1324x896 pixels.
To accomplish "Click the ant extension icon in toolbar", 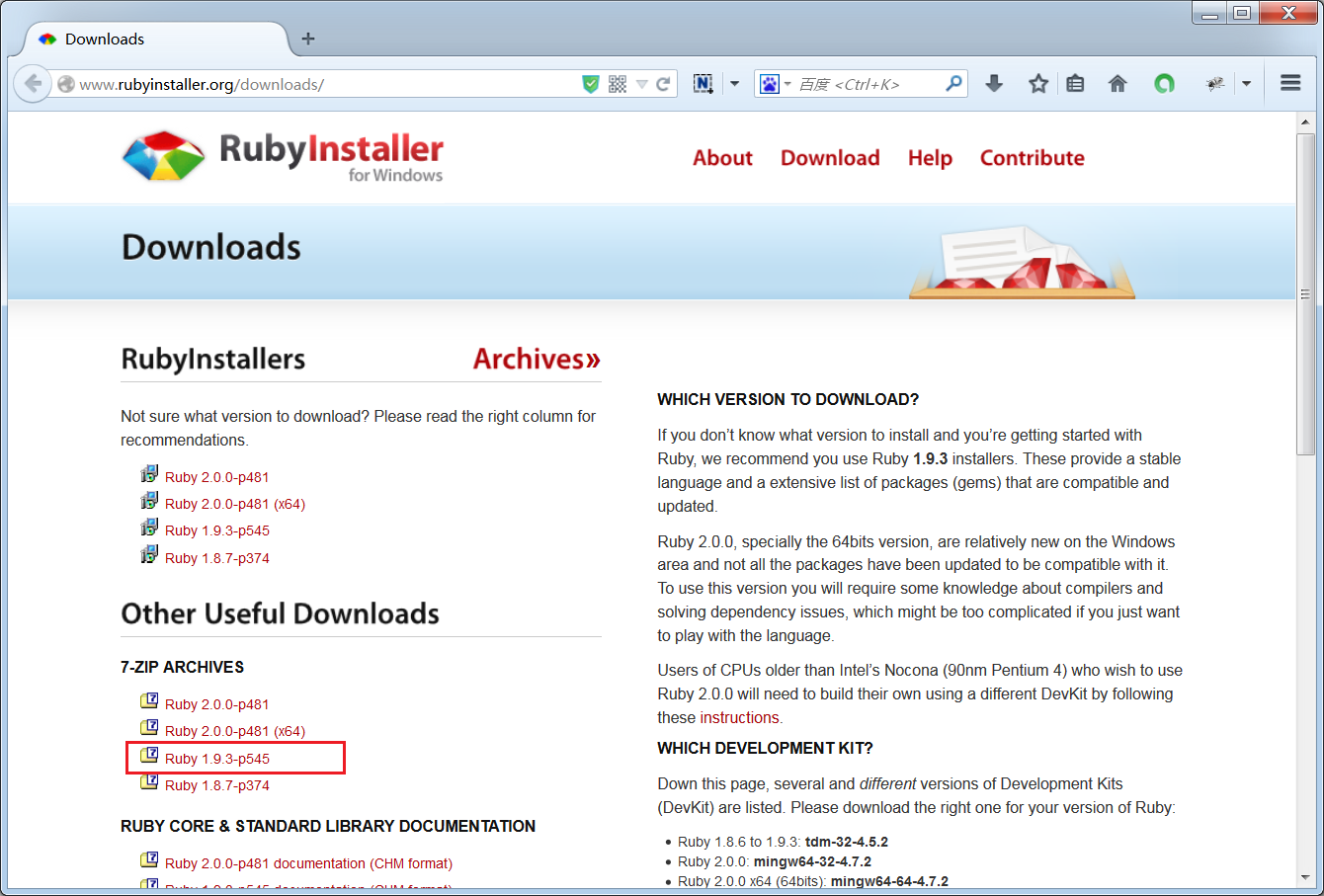I will pyautogui.click(x=1215, y=84).
